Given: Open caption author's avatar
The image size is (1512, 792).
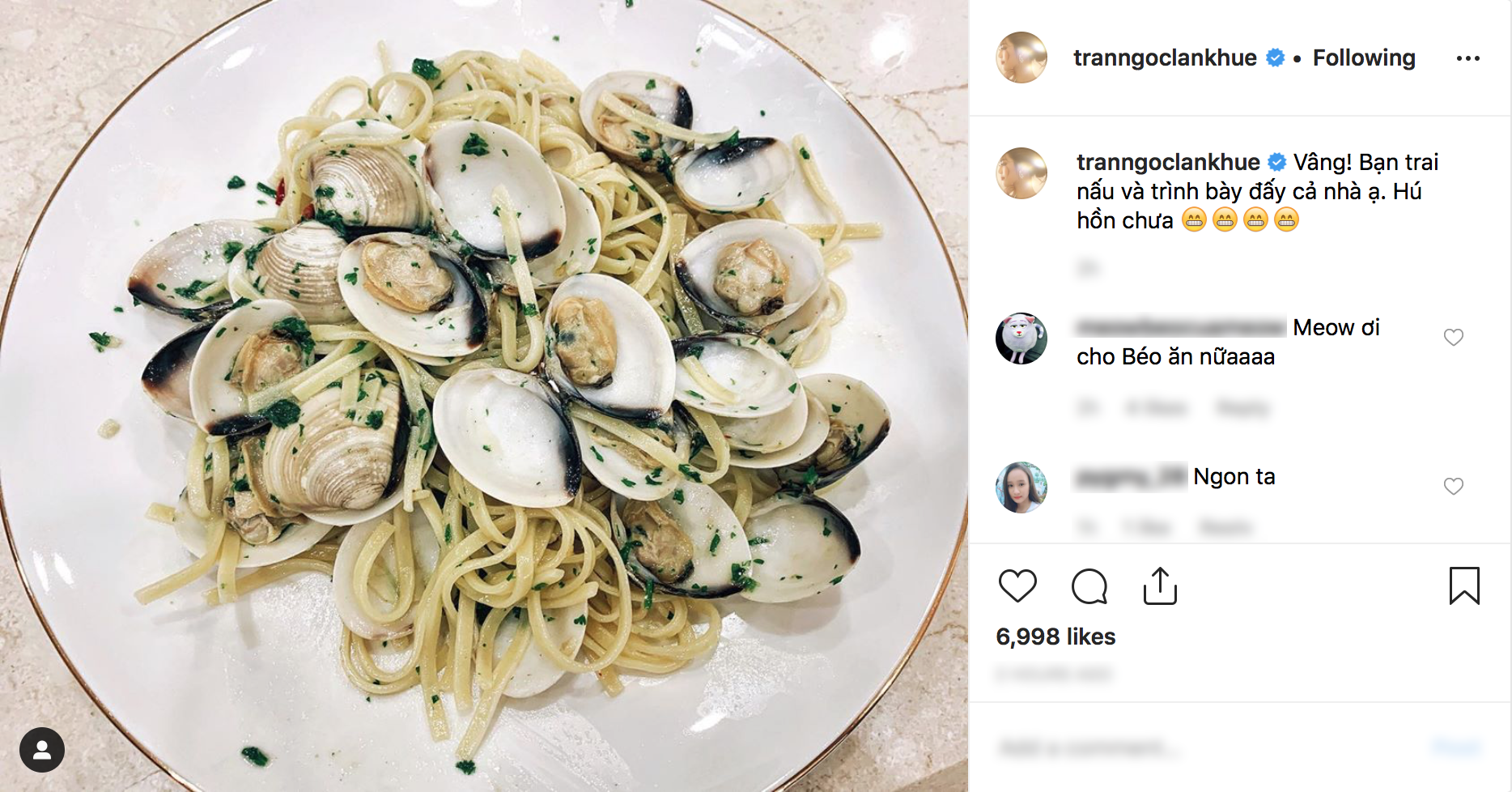Looking at the screenshot, I should click(1021, 173).
